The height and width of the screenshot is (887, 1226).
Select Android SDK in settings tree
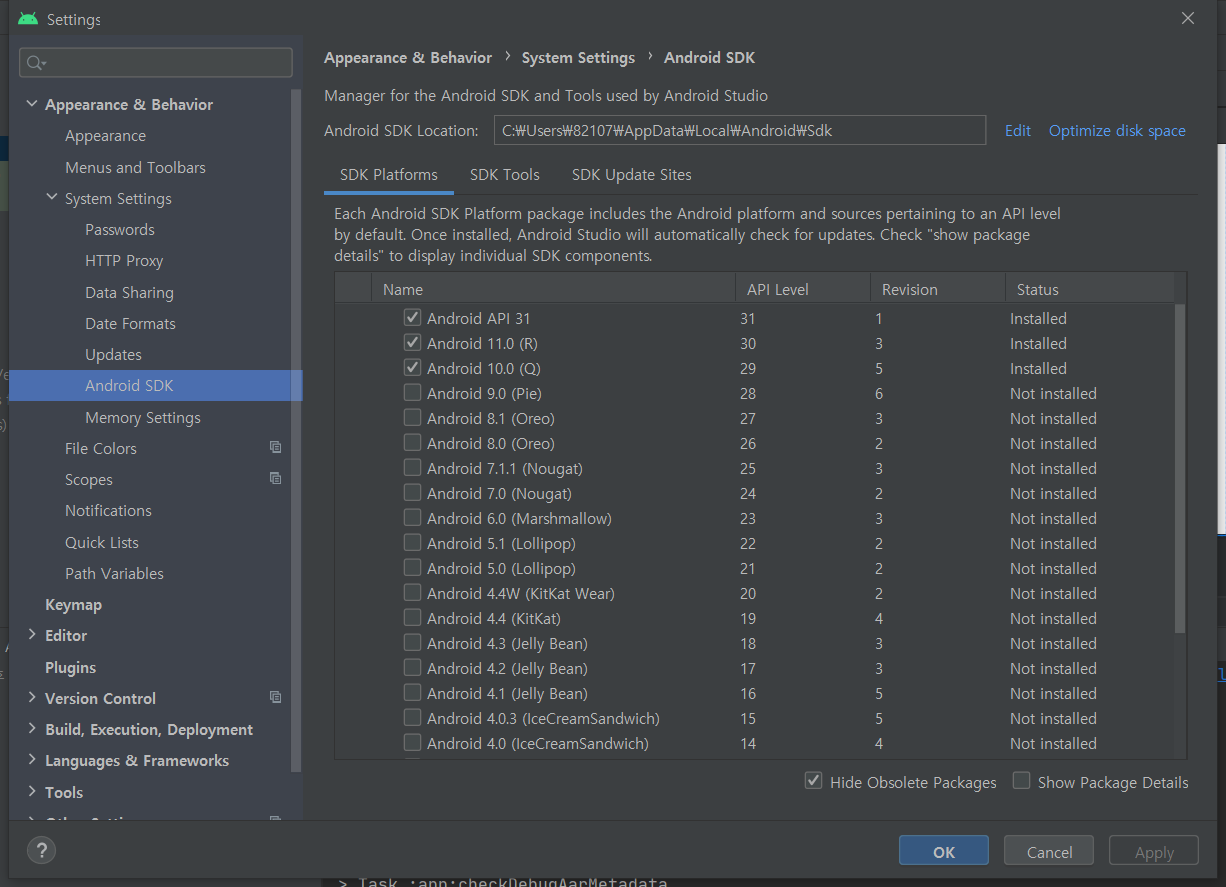coord(156,386)
